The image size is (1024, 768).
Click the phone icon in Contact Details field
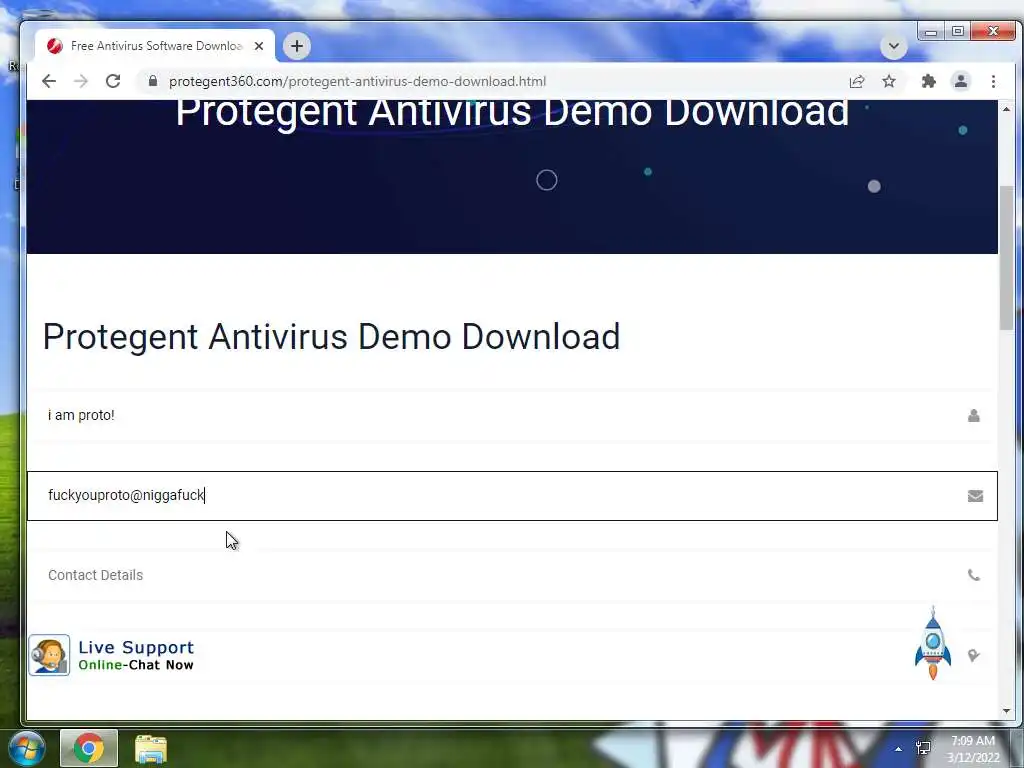tap(974, 575)
